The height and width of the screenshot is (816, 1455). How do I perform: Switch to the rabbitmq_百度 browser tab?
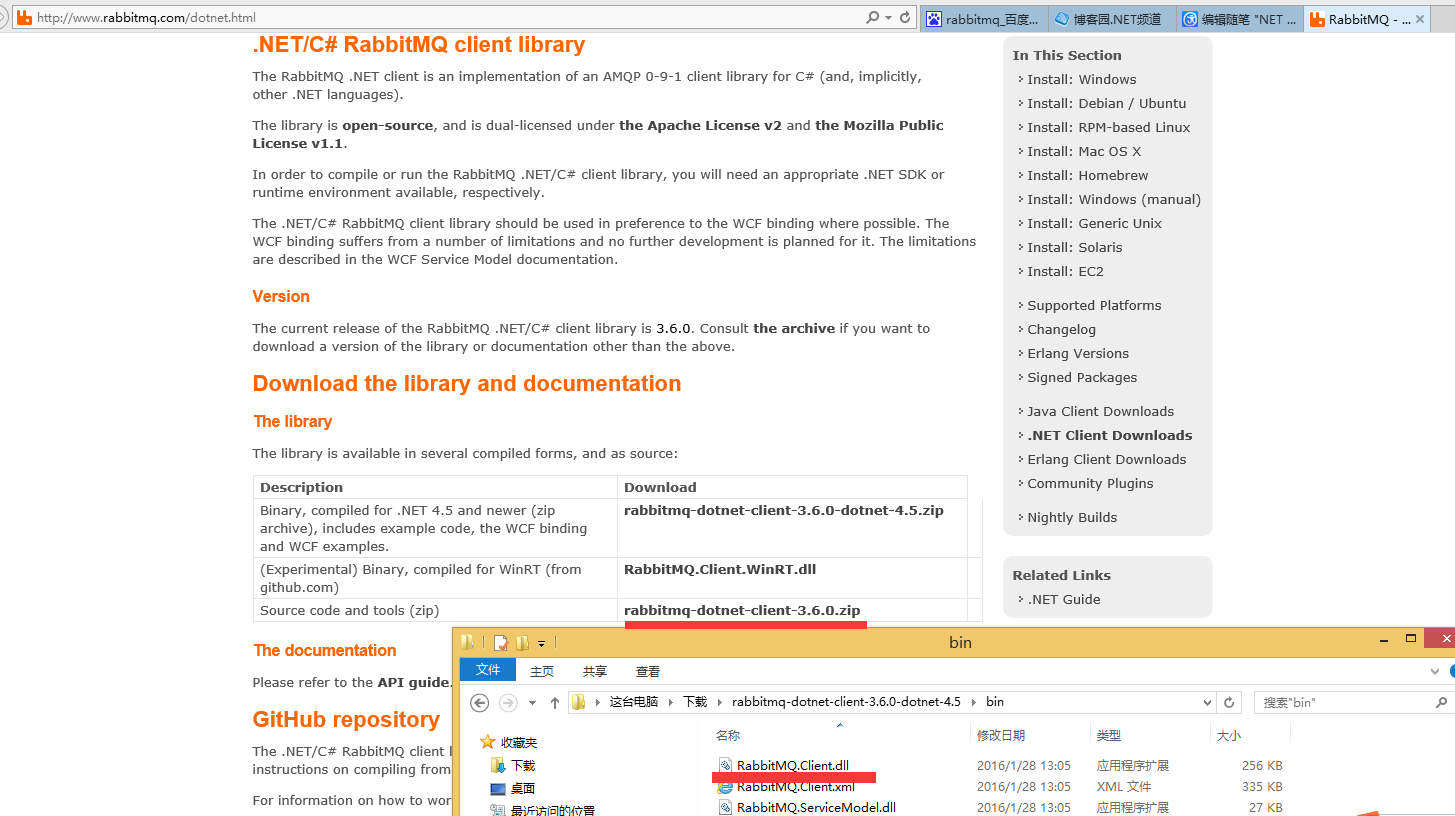[x=984, y=19]
